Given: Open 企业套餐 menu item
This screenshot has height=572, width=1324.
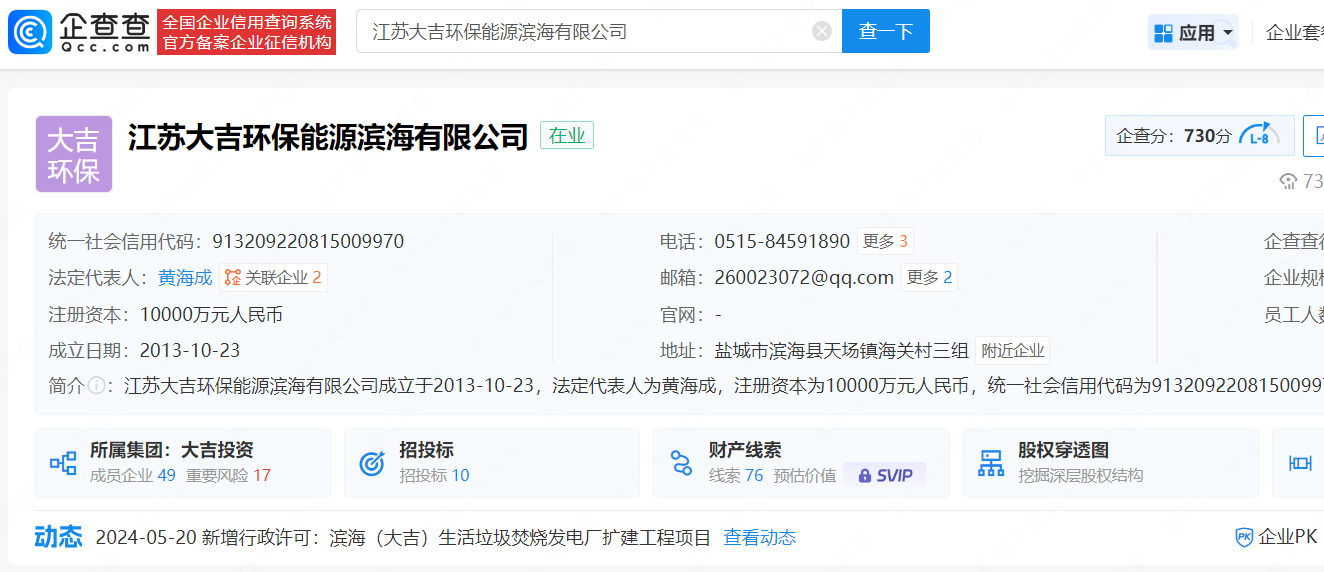Looking at the screenshot, I should [x=1295, y=33].
